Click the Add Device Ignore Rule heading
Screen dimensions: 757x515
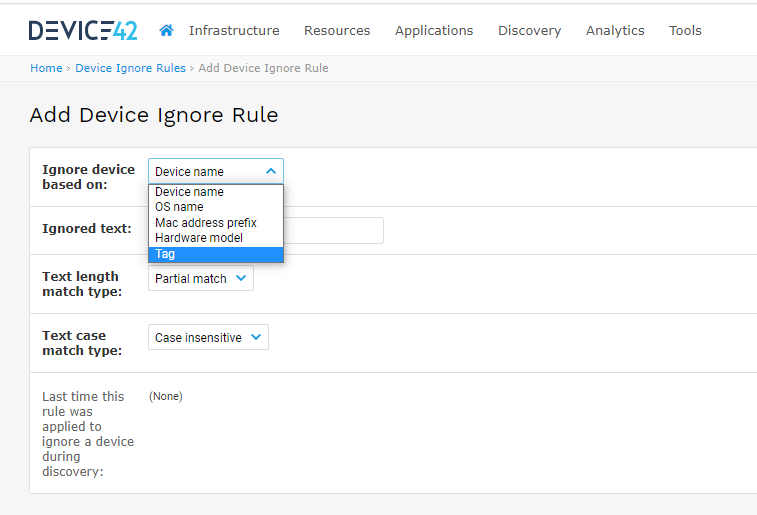click(154, 115)
